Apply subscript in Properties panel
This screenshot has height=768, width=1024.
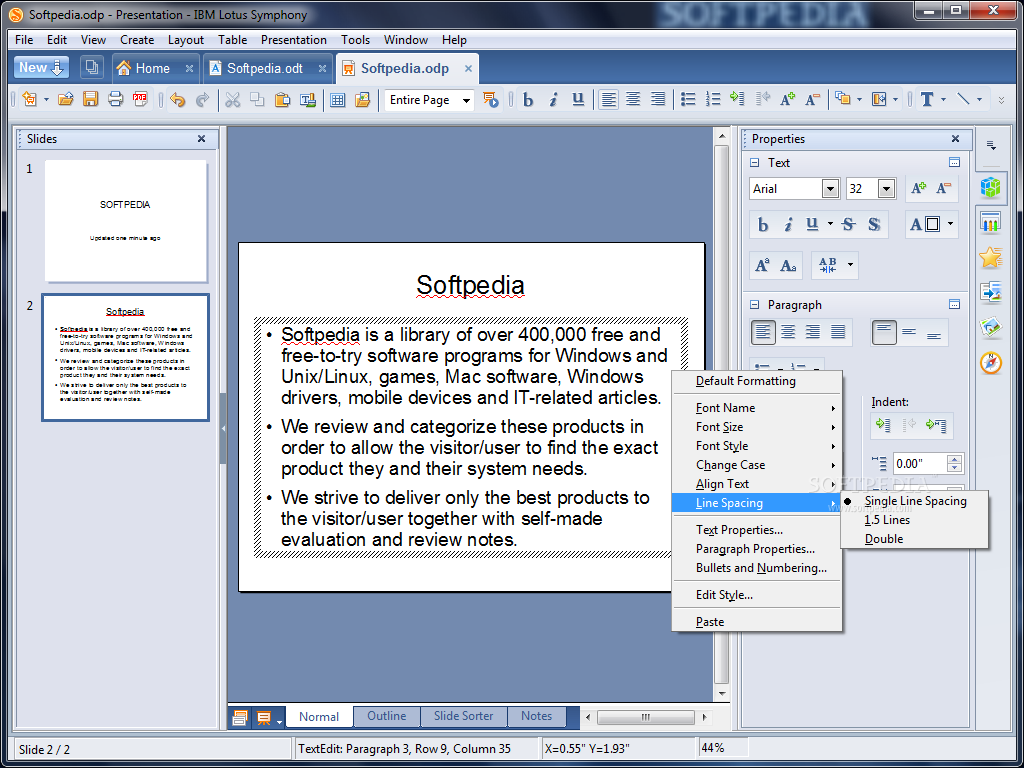click(788, 265)
